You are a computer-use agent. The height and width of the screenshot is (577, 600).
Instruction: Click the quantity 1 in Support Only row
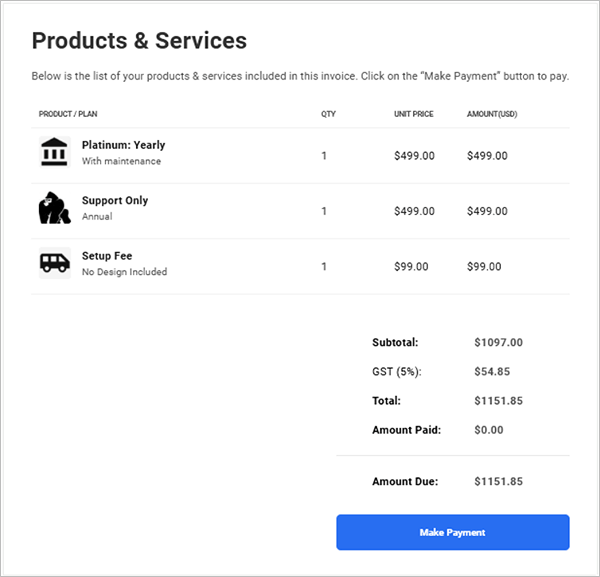pos(324,211)
